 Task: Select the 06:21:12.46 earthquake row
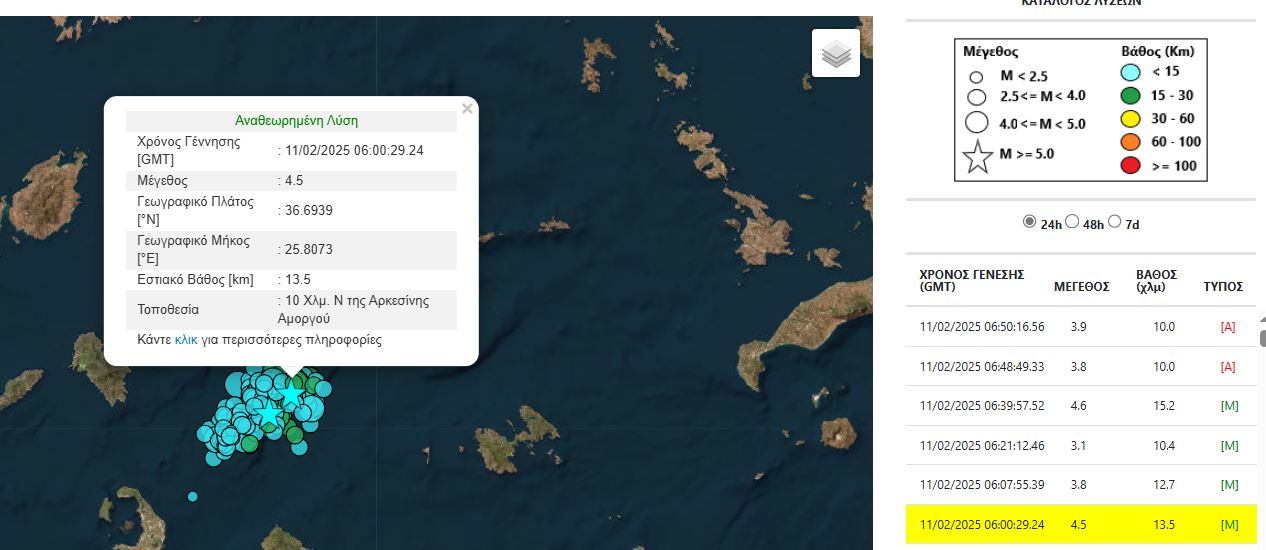point(1080,445)
